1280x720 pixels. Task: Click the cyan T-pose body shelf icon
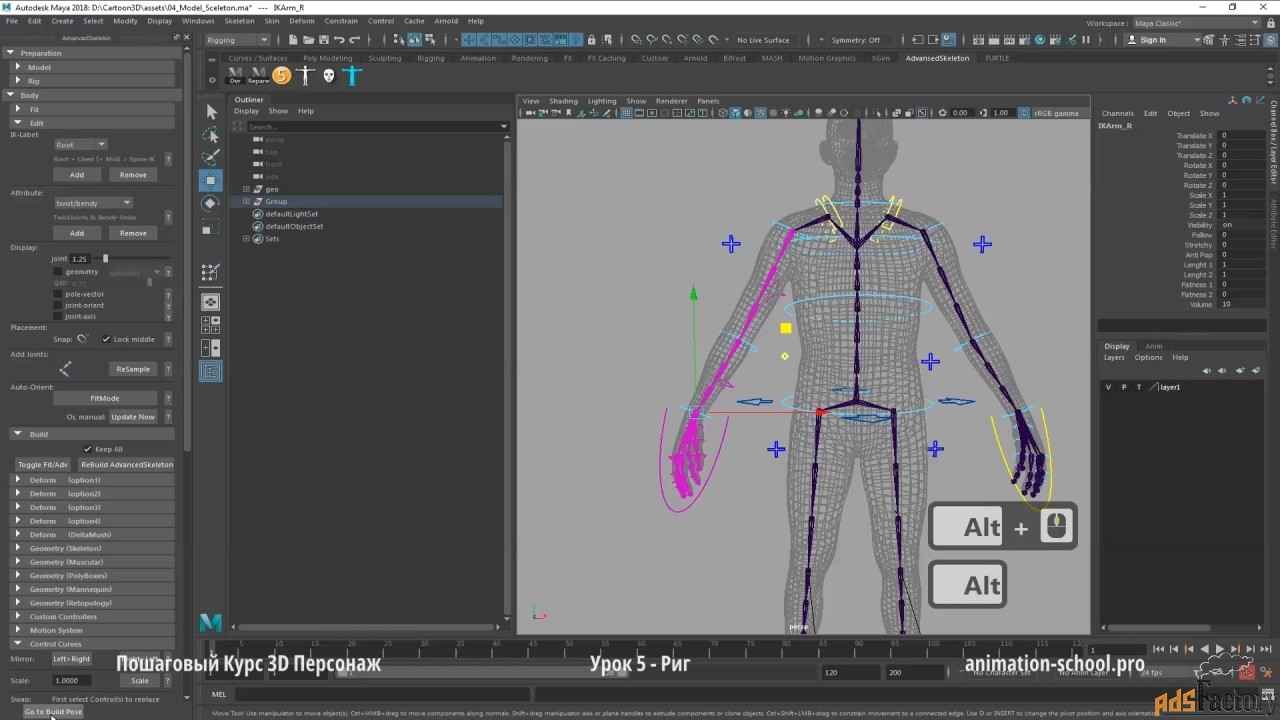coord(351,75)
